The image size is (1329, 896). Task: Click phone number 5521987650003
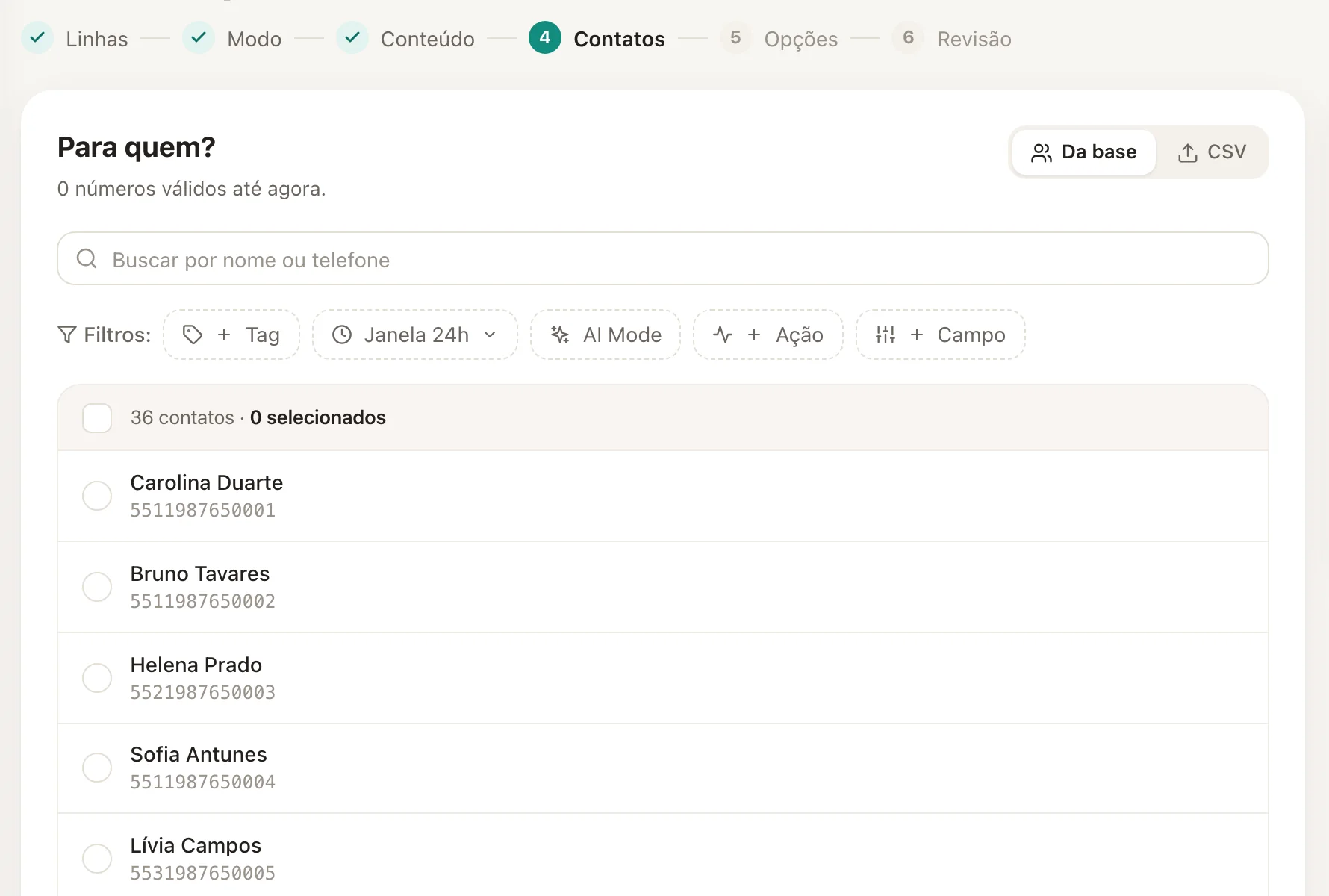[202, 693]
